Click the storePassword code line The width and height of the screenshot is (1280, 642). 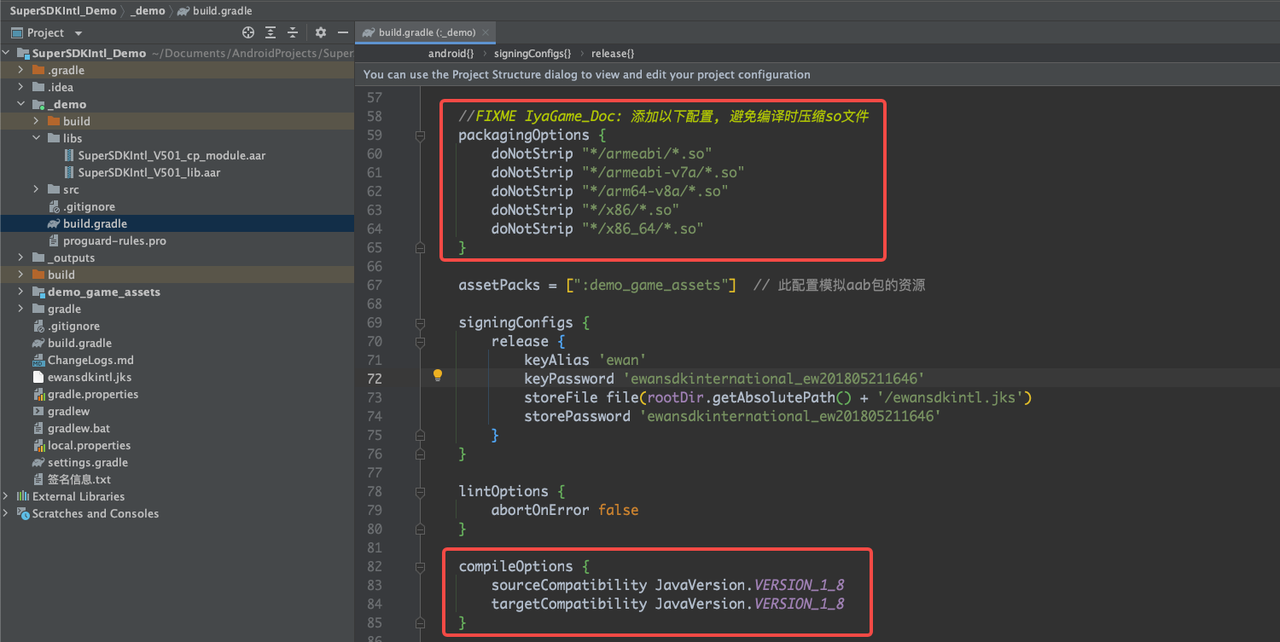point(732,416)
